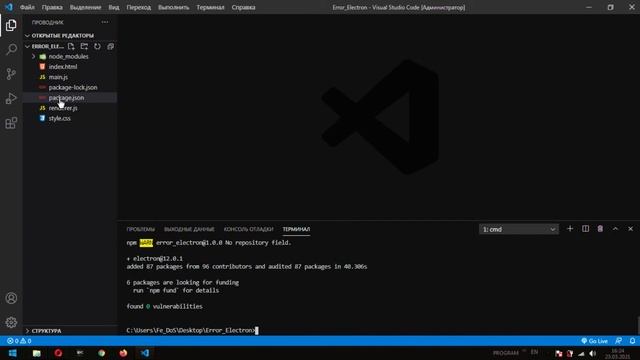Click the New Folder icon in explorer
The width and height of the screenshot is (640, 360).
(84, 47)
